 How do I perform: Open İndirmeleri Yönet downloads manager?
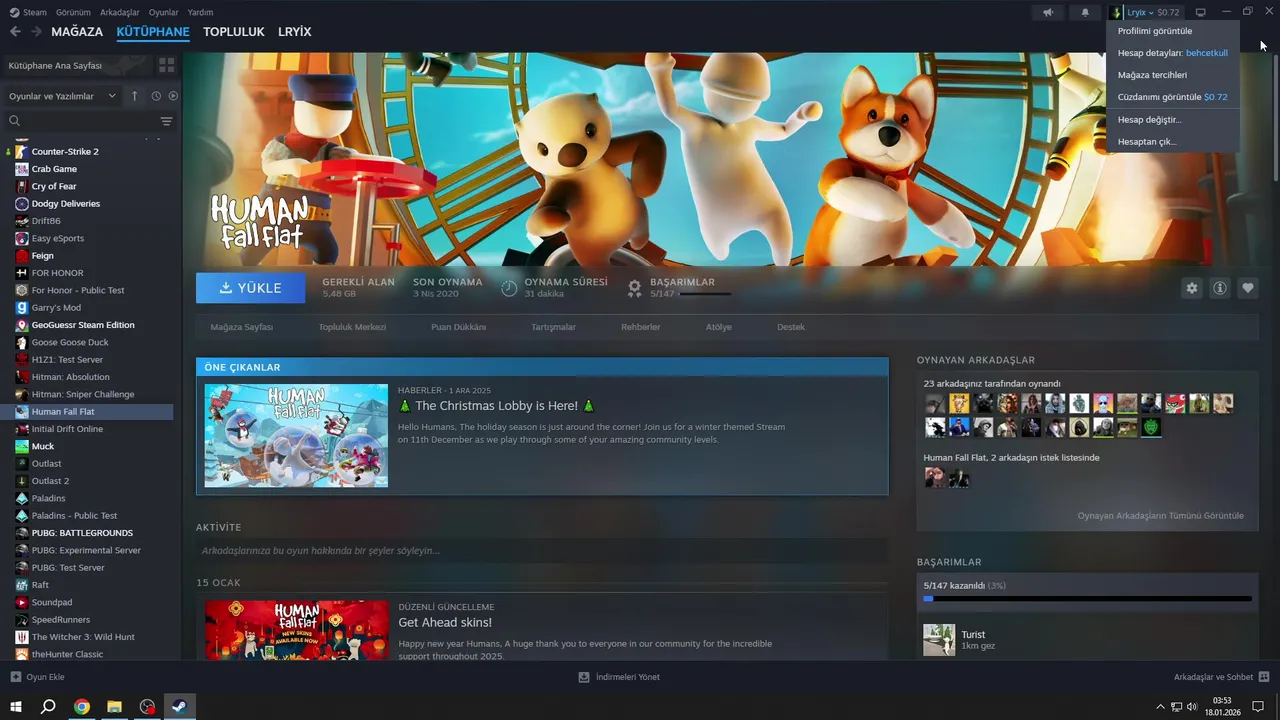click(x=619, y=677)
